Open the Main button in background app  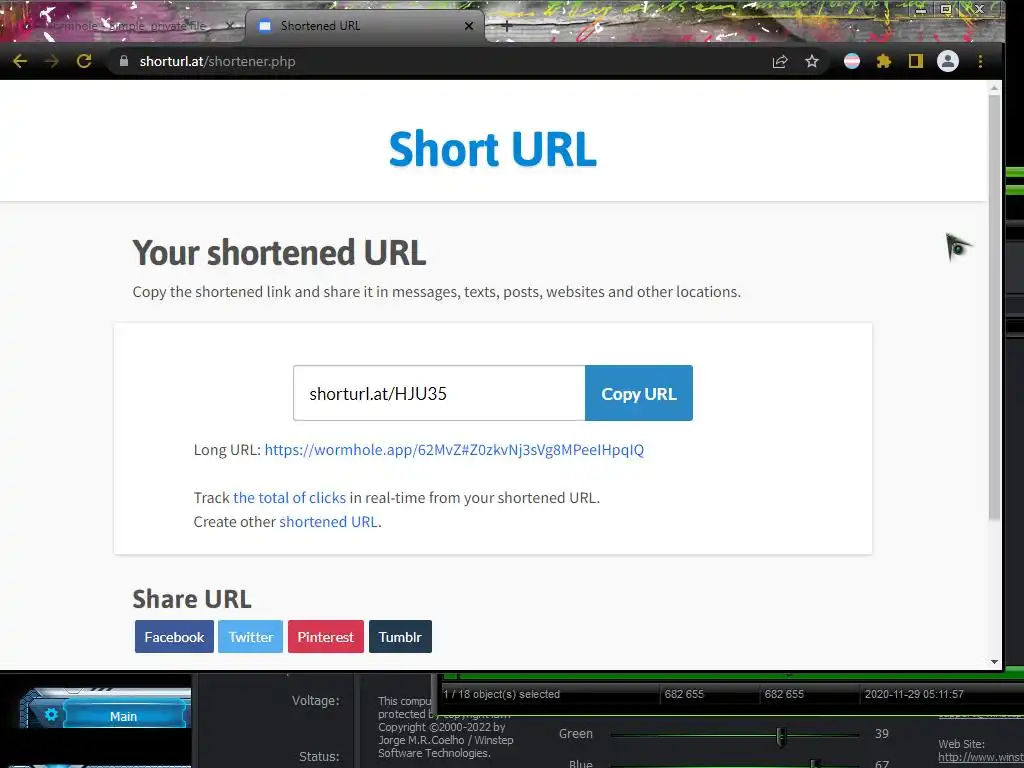click(x=123, y=716)
